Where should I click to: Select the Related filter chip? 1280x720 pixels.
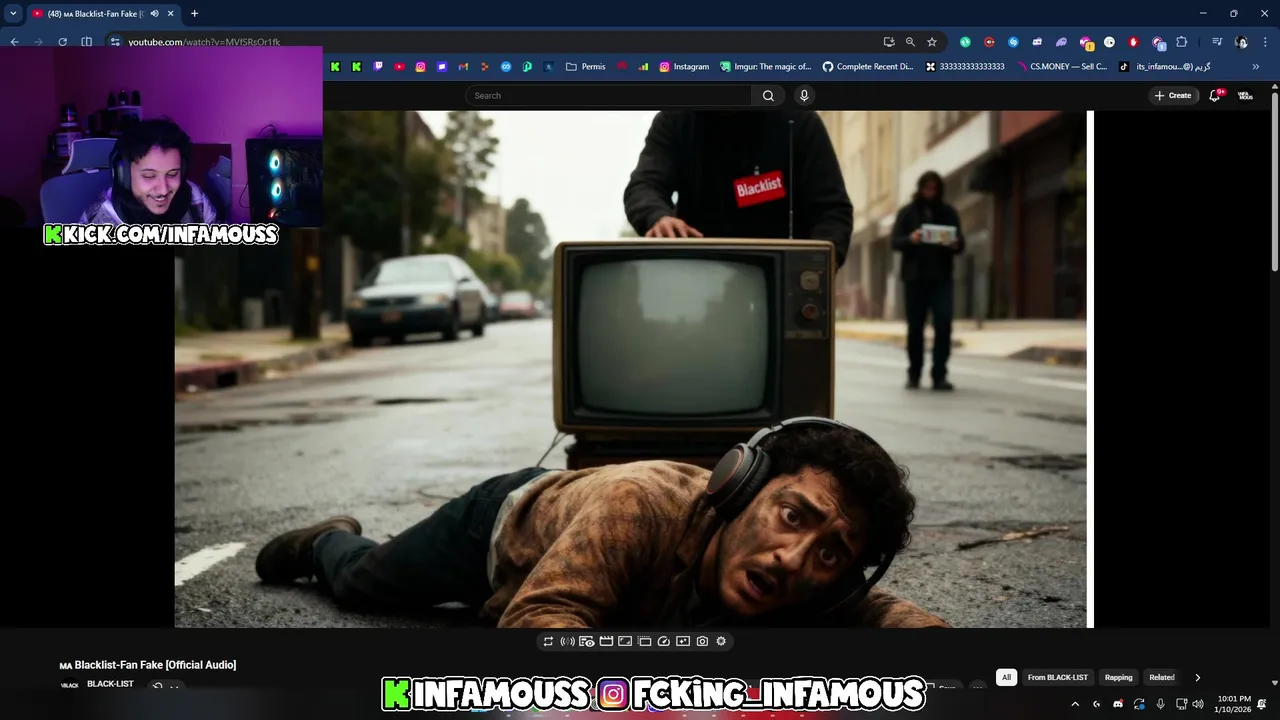pos(1161,677)
